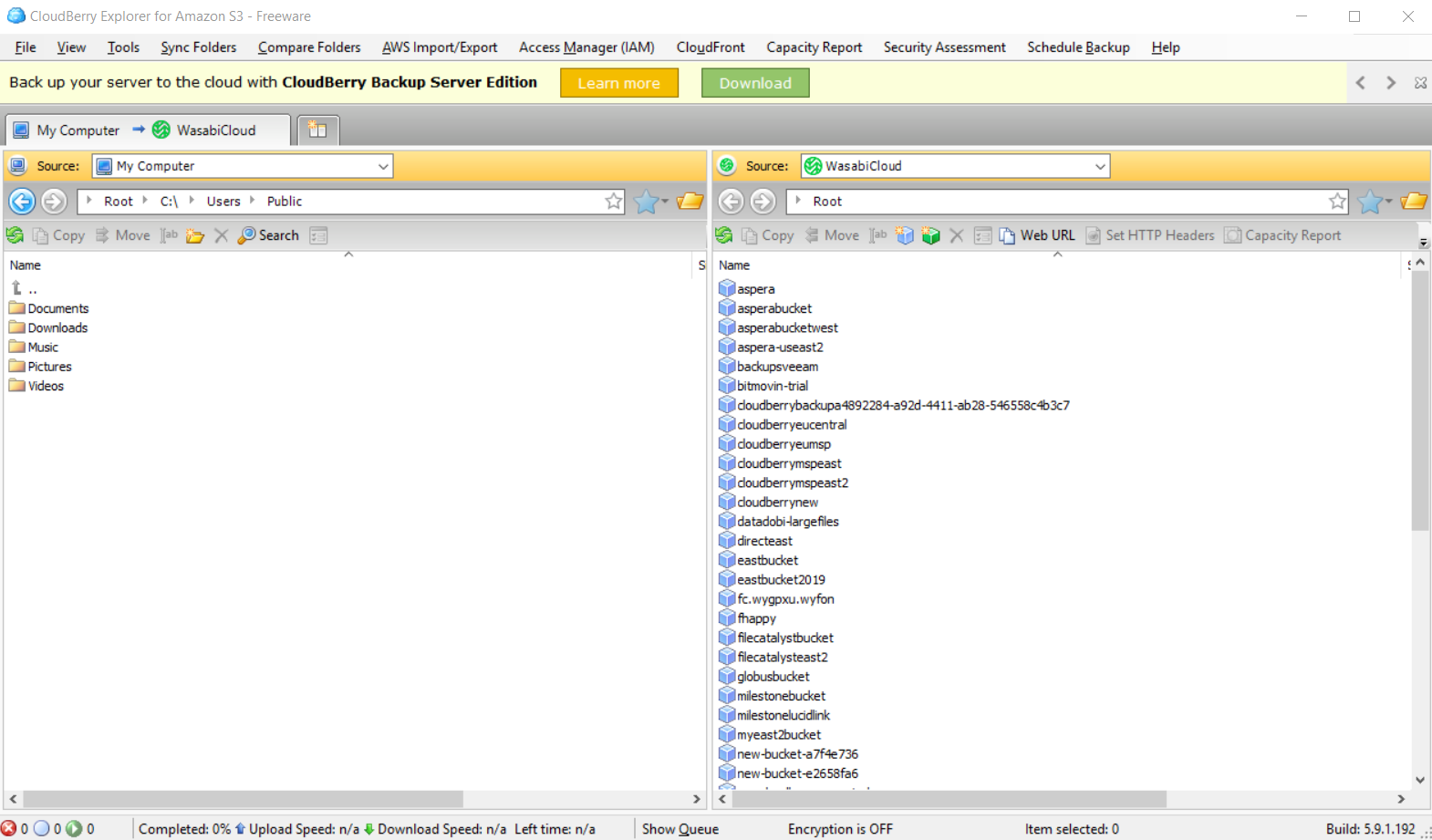Image resolution: width=1432 pixels, height=840 pixels.
Task: Click horizontal scrollbar of left pane
Action: pos(243,799)
